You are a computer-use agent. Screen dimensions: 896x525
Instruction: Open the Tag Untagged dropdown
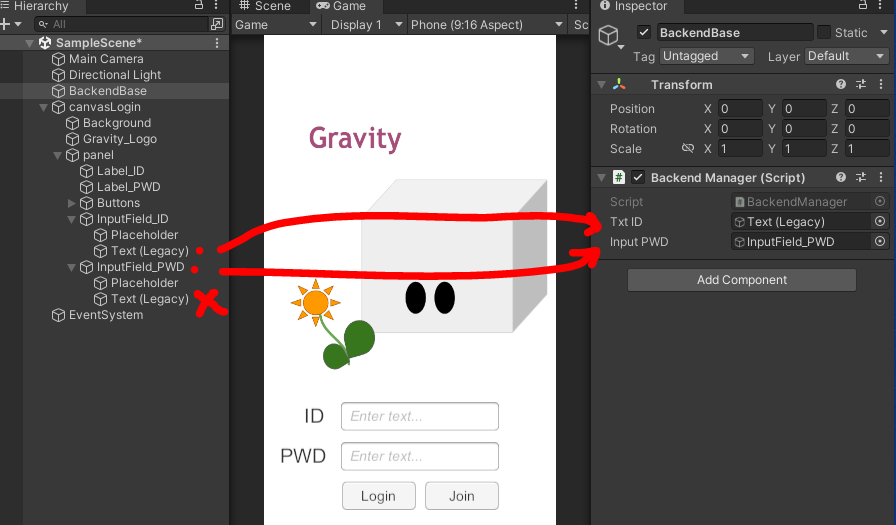tap(706, 56)
